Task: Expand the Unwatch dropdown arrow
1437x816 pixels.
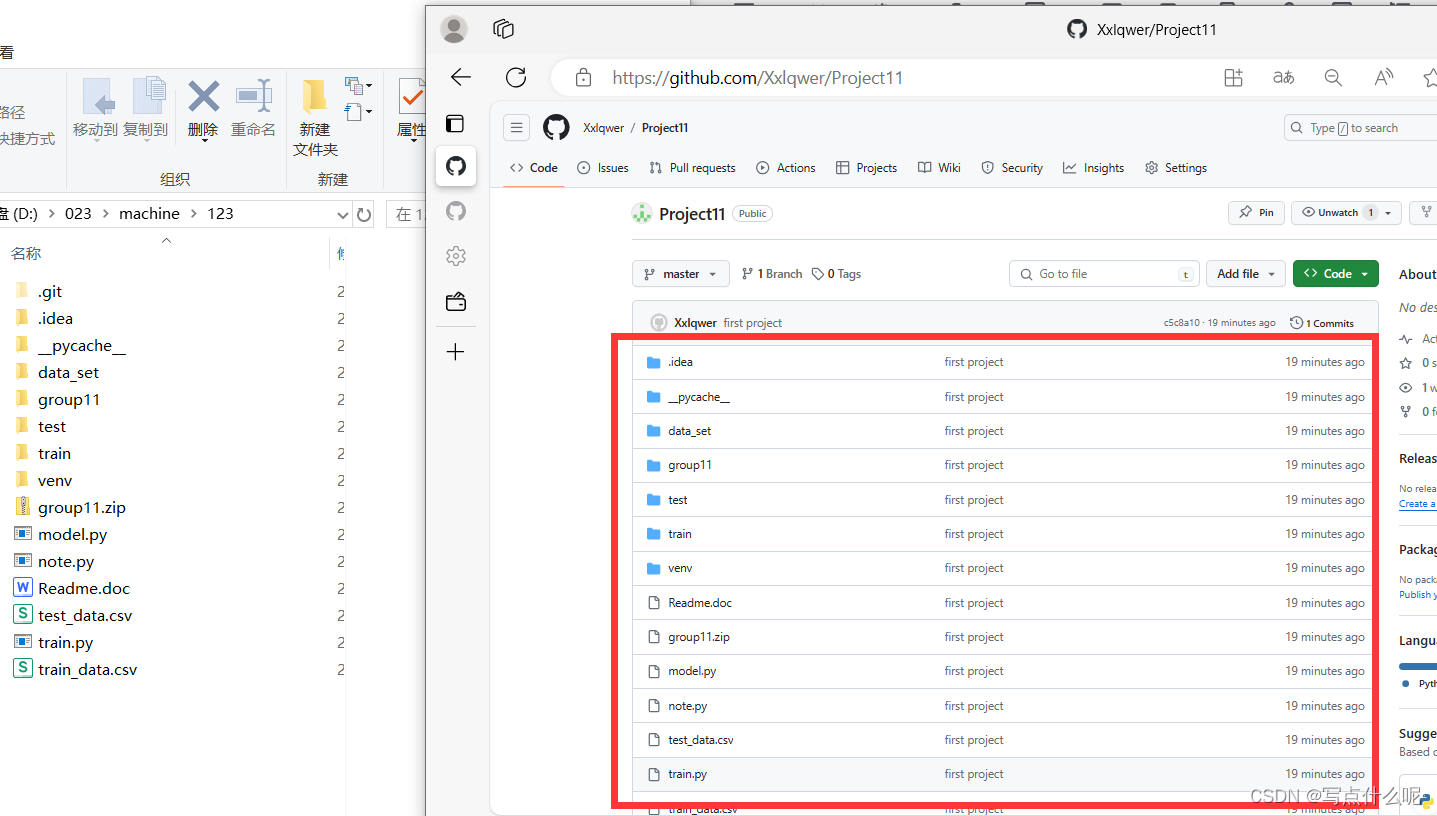Action: click(x=1387, y=212)
